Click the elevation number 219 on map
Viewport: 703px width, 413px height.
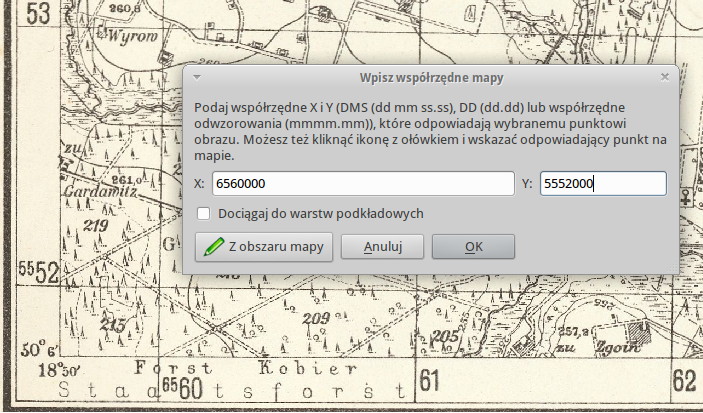[x=95, y=225]
